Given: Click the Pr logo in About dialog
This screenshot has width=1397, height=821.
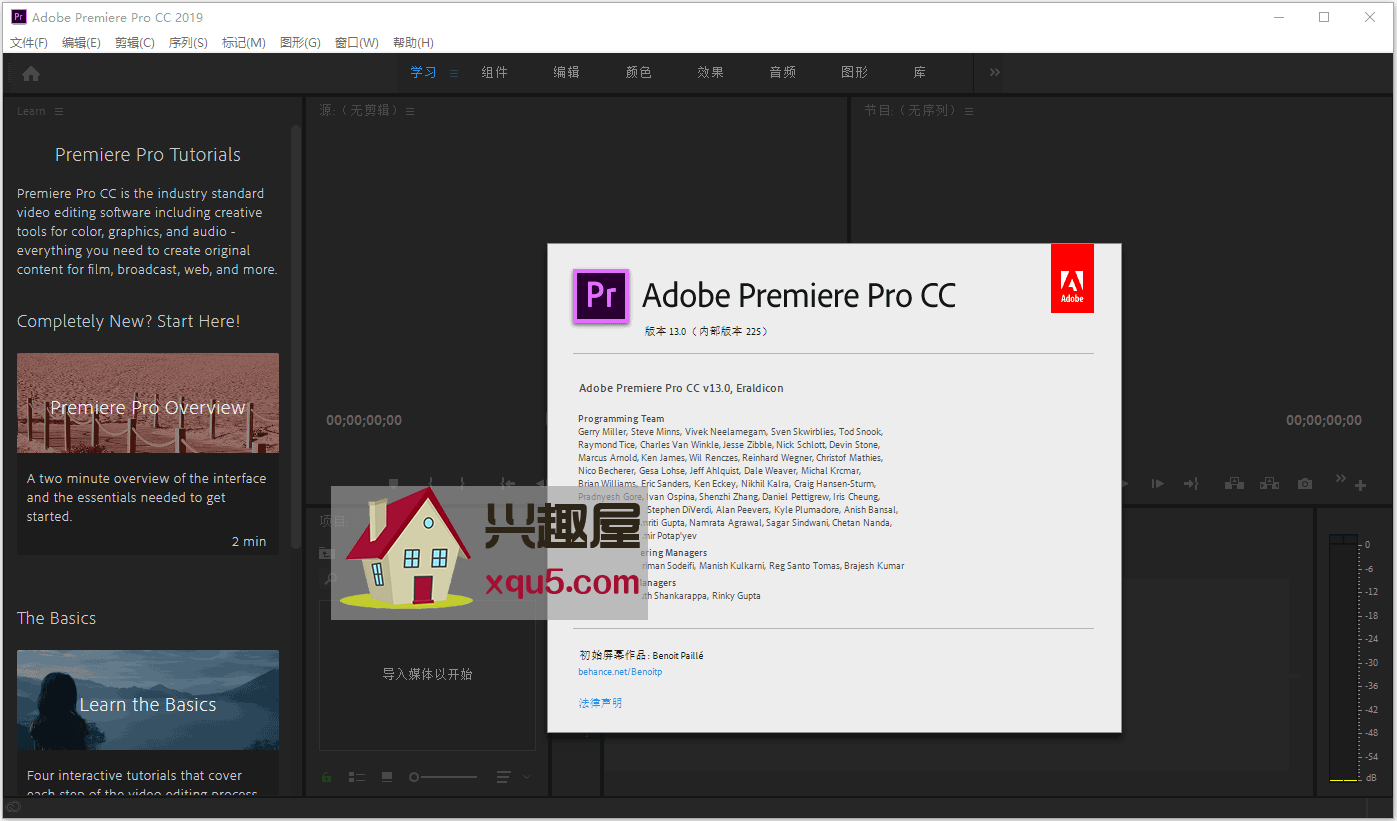Looking at the screenshot, I should 601,296.
